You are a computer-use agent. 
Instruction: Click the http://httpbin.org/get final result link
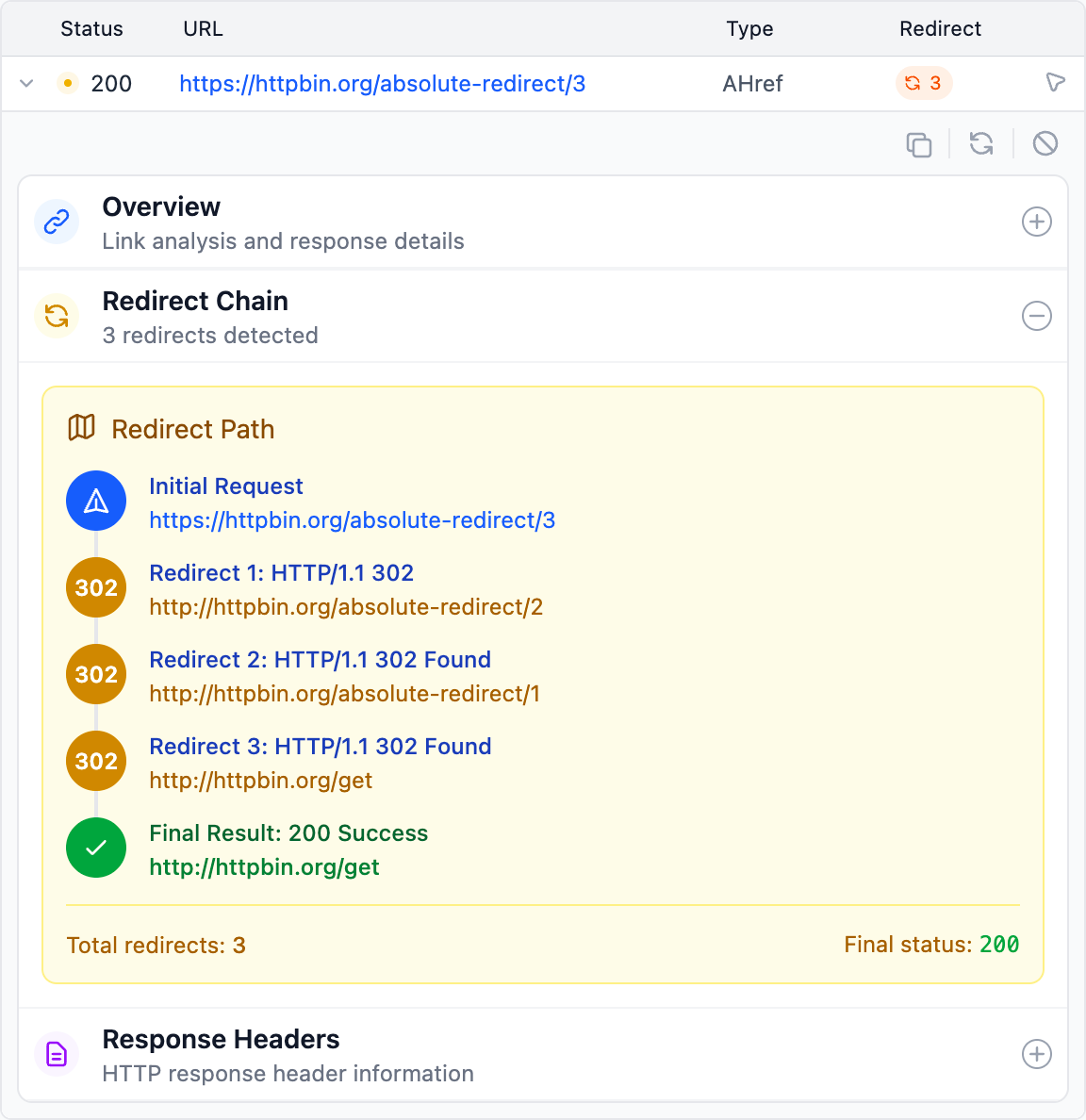(x=264, y=866)
